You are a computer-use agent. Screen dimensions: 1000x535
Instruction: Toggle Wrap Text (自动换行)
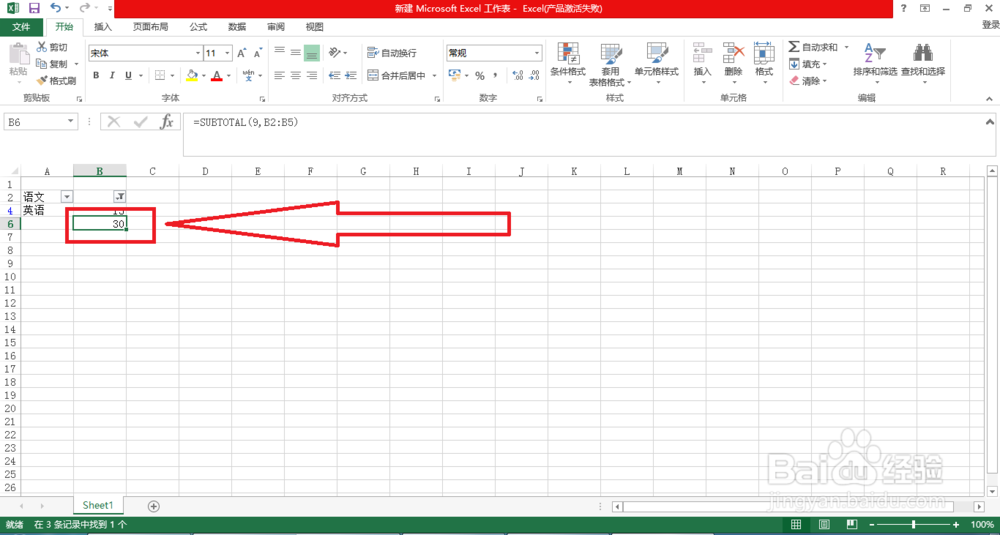[x=392, y=53]
